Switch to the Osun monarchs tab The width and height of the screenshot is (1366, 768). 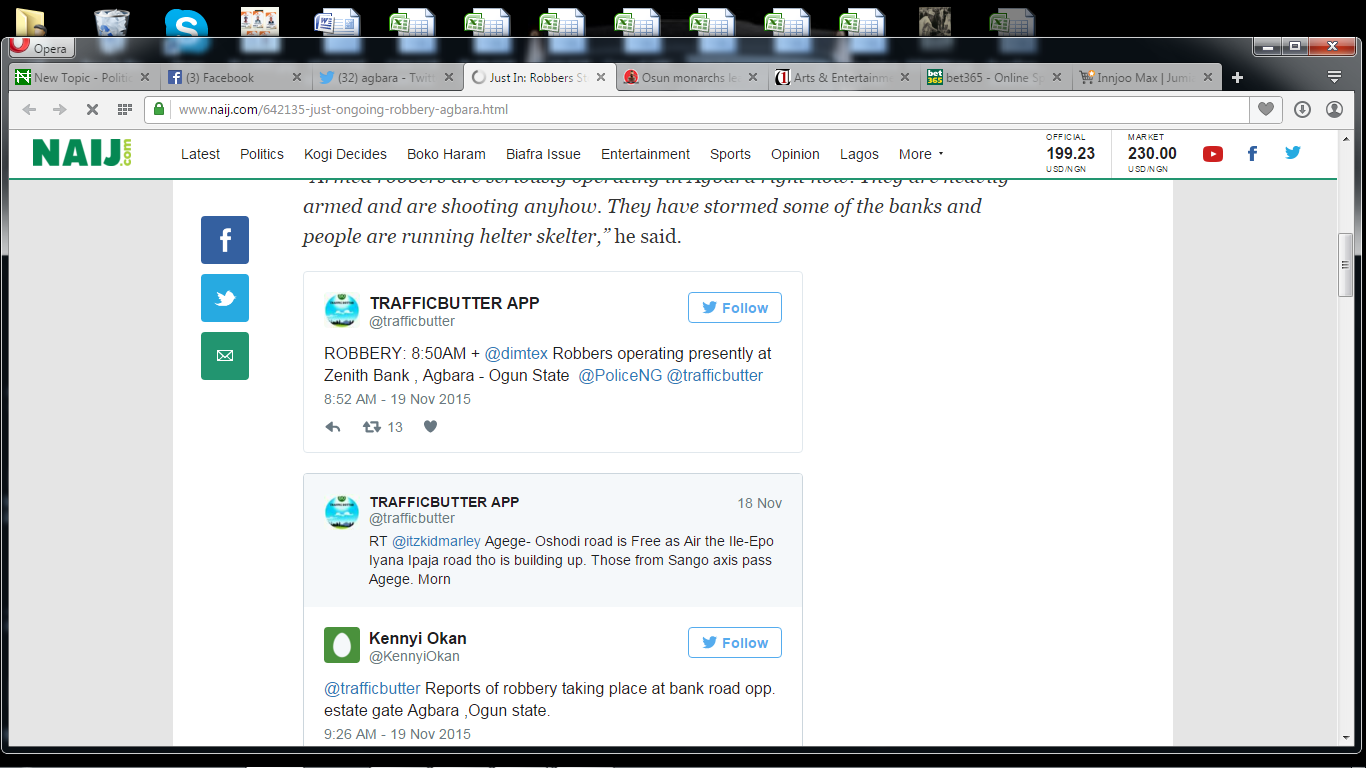(x=690, y=78)
